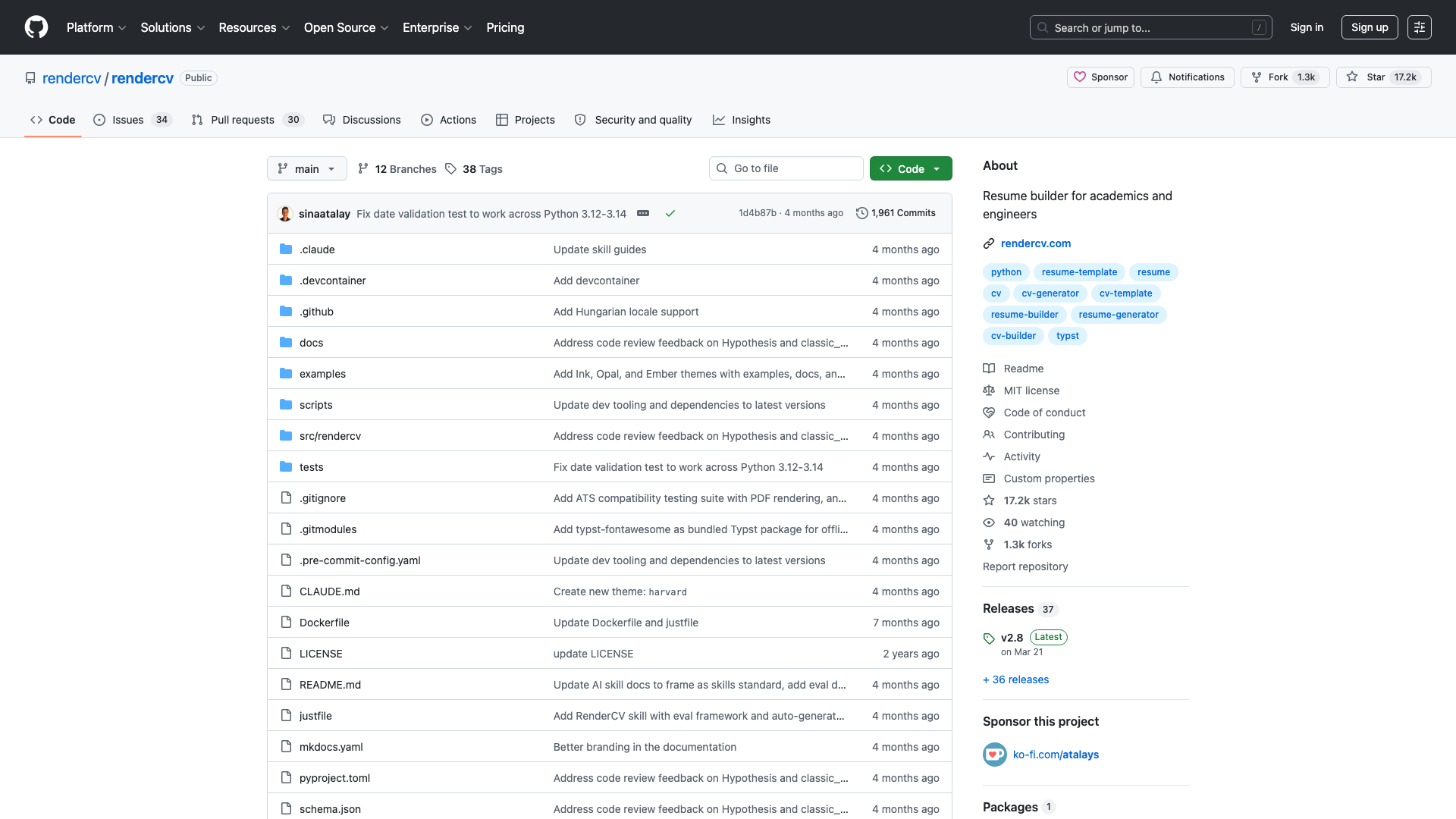Open the .claude folder icon
The image size is (1456, 819).
(x=286, y=249)
